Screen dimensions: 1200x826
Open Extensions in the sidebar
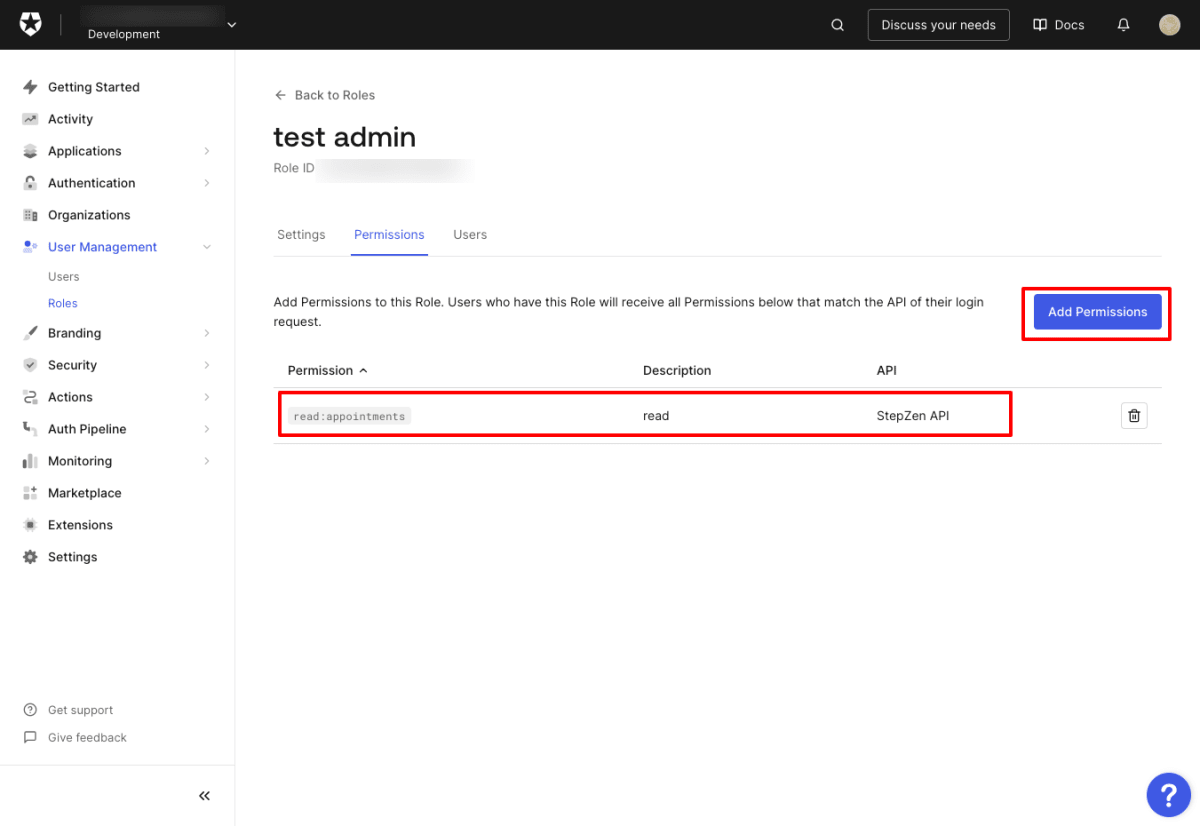point(80,525)
